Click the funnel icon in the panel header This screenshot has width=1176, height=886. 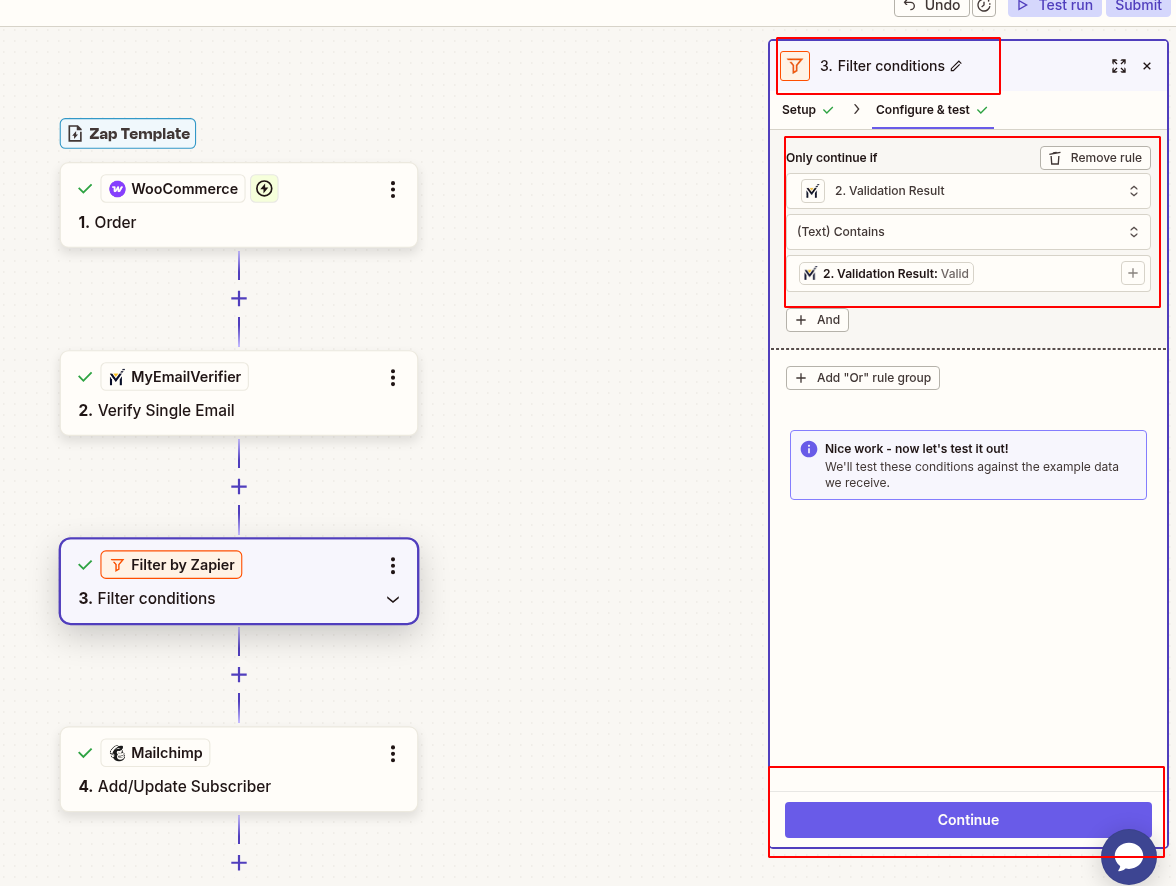click(x=794, y=65)
